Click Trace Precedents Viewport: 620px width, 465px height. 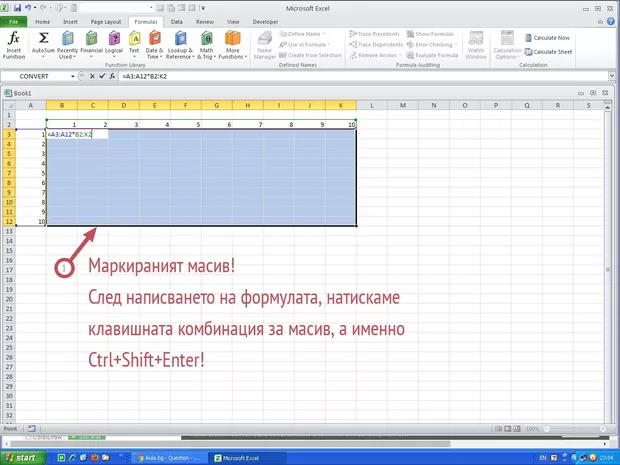pos(375,34)
